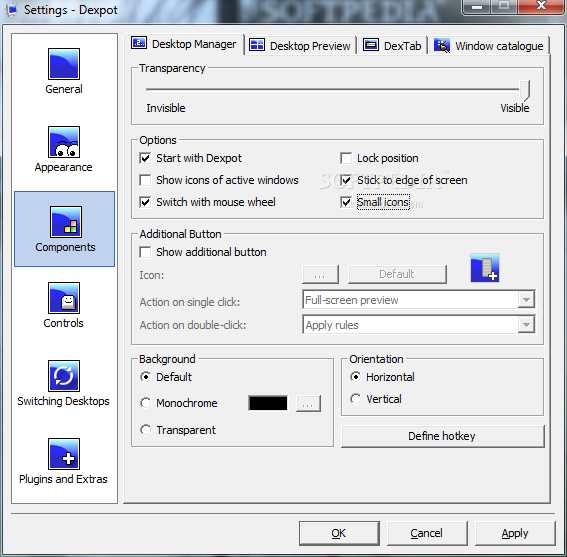
Task: Click the black monochrome color swatch
Action: coord(268,403)
